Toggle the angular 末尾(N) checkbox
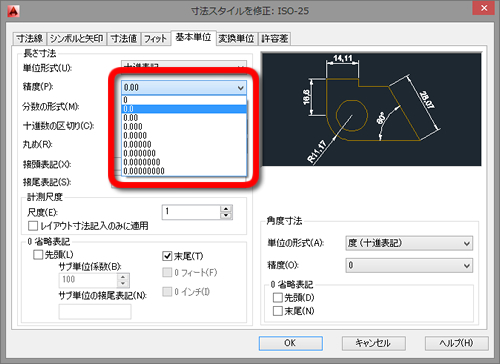This screenshot has height=364, width=500. click(x=278, y=311)
